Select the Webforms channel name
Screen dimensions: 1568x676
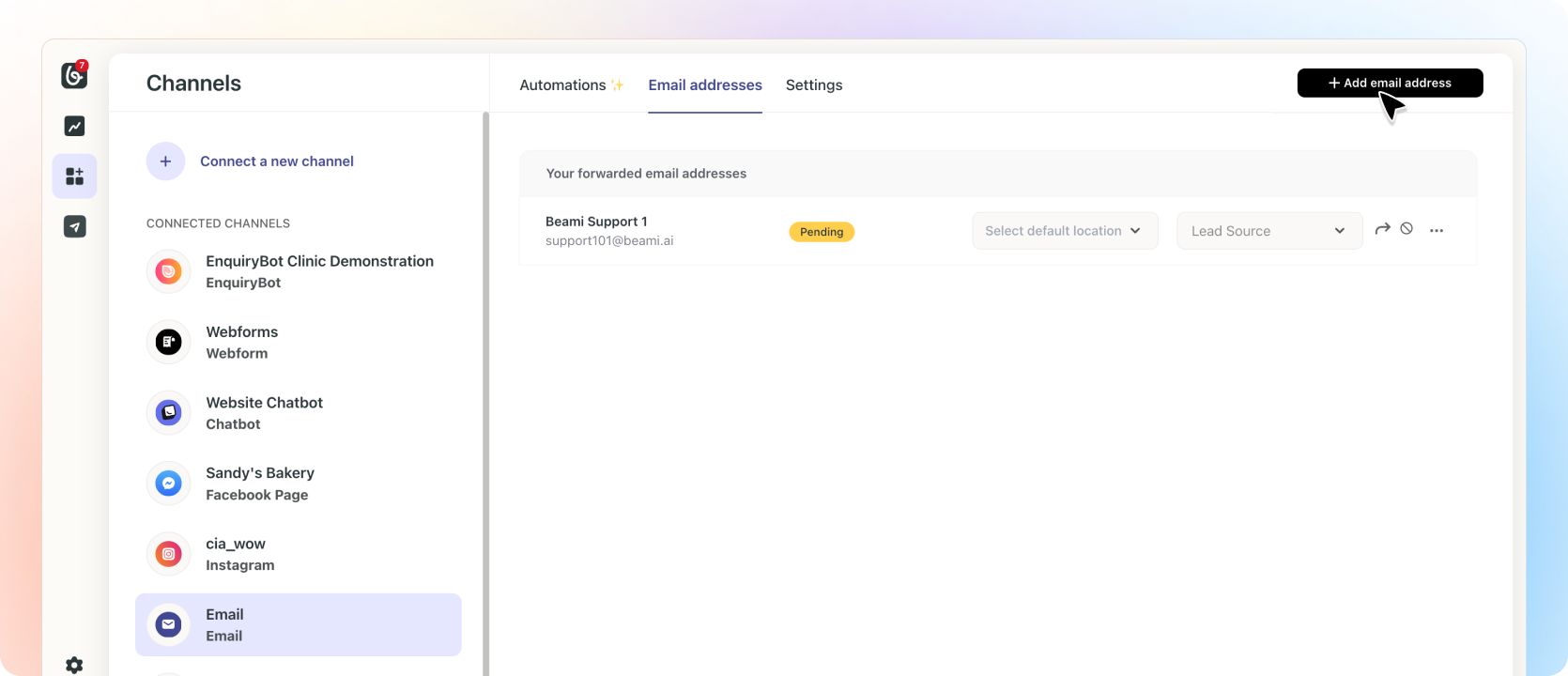(242, 331)
